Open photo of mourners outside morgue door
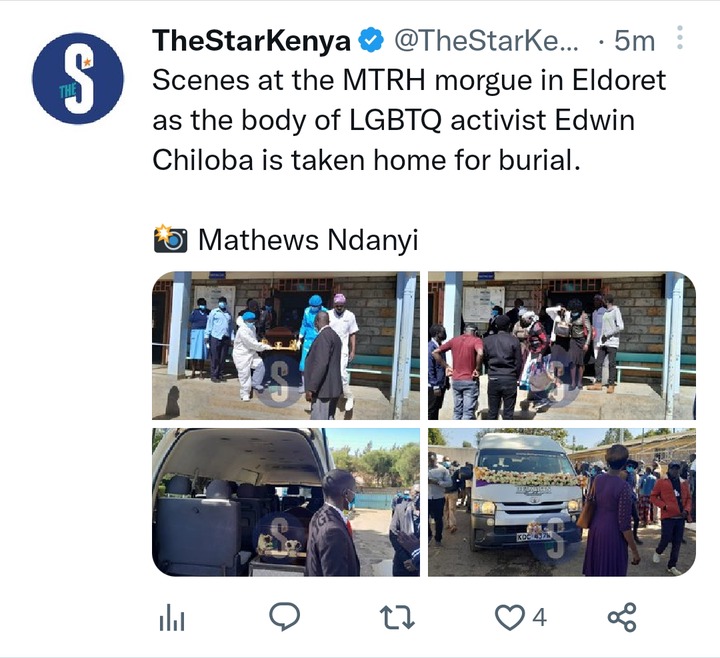Viewport: 720px width, 658px height. click(x=562, y=345)
